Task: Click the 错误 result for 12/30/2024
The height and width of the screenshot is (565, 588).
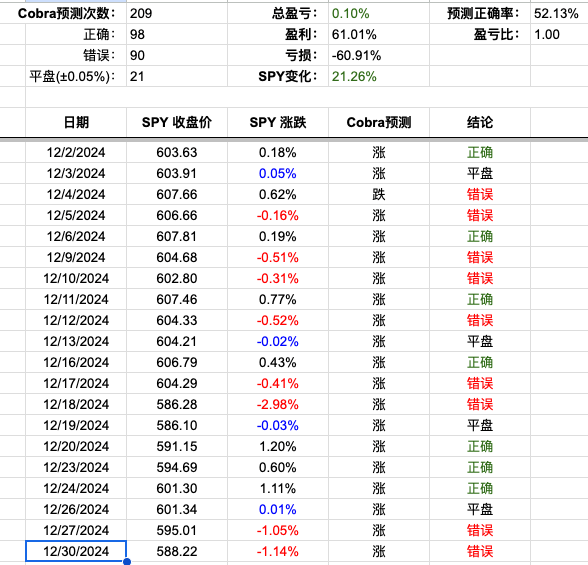Action: pos(480,551)
